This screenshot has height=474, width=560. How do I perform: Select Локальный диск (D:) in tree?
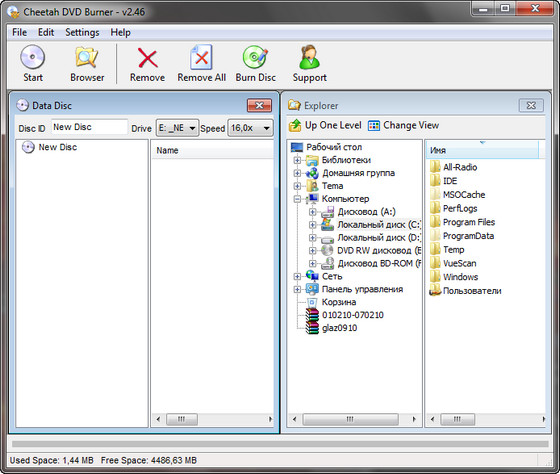pos(371,238)
